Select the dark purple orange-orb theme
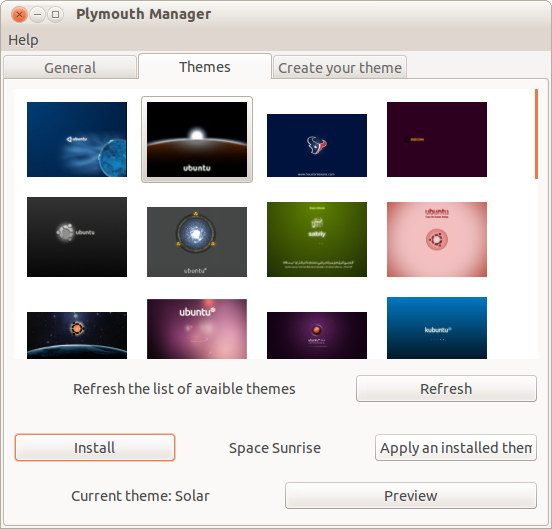This screenshot has width=552, height=529. click(x=317, y=335)
